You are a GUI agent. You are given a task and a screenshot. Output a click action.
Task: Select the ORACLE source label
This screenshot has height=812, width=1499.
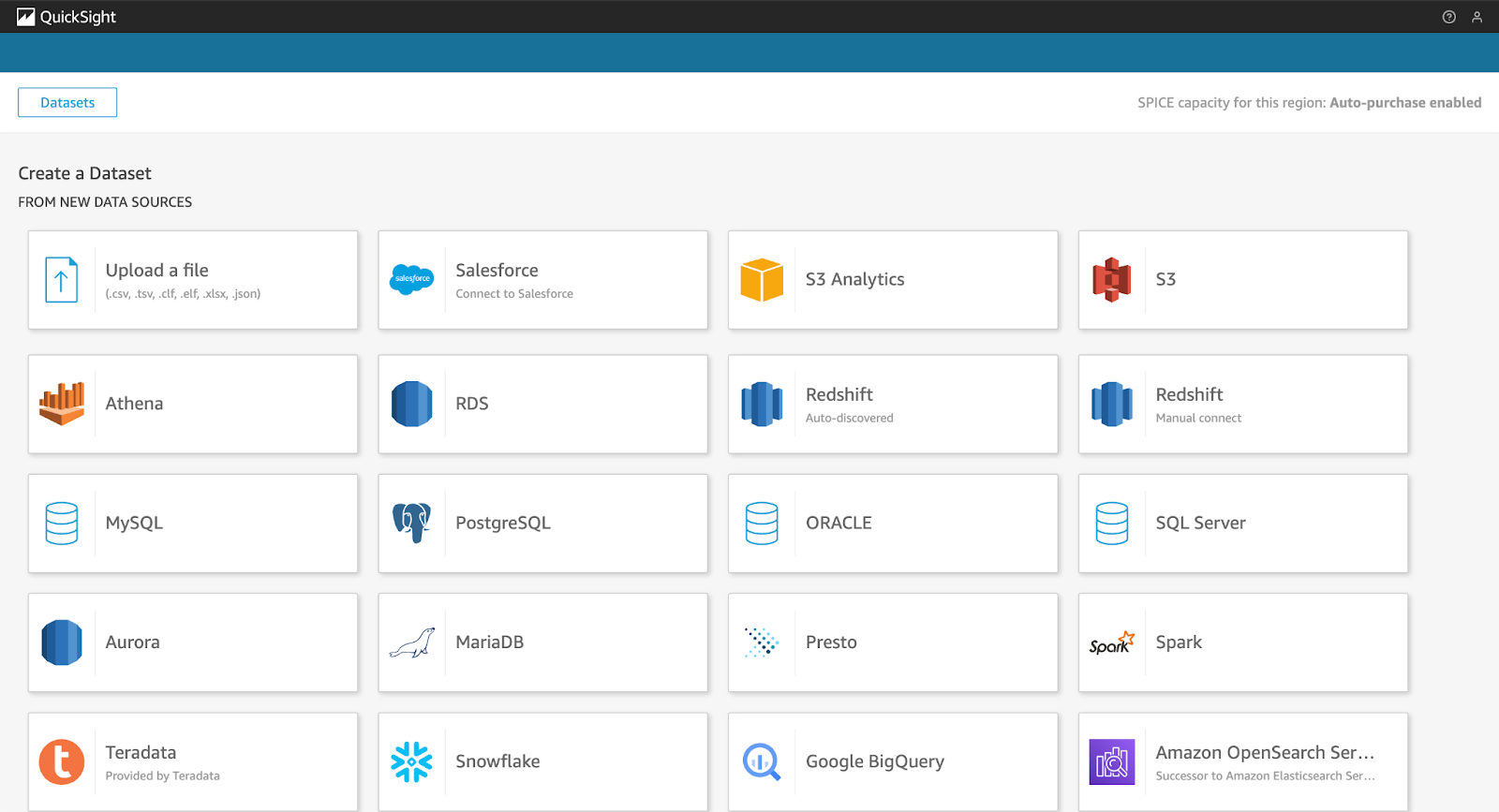point(839,523)
